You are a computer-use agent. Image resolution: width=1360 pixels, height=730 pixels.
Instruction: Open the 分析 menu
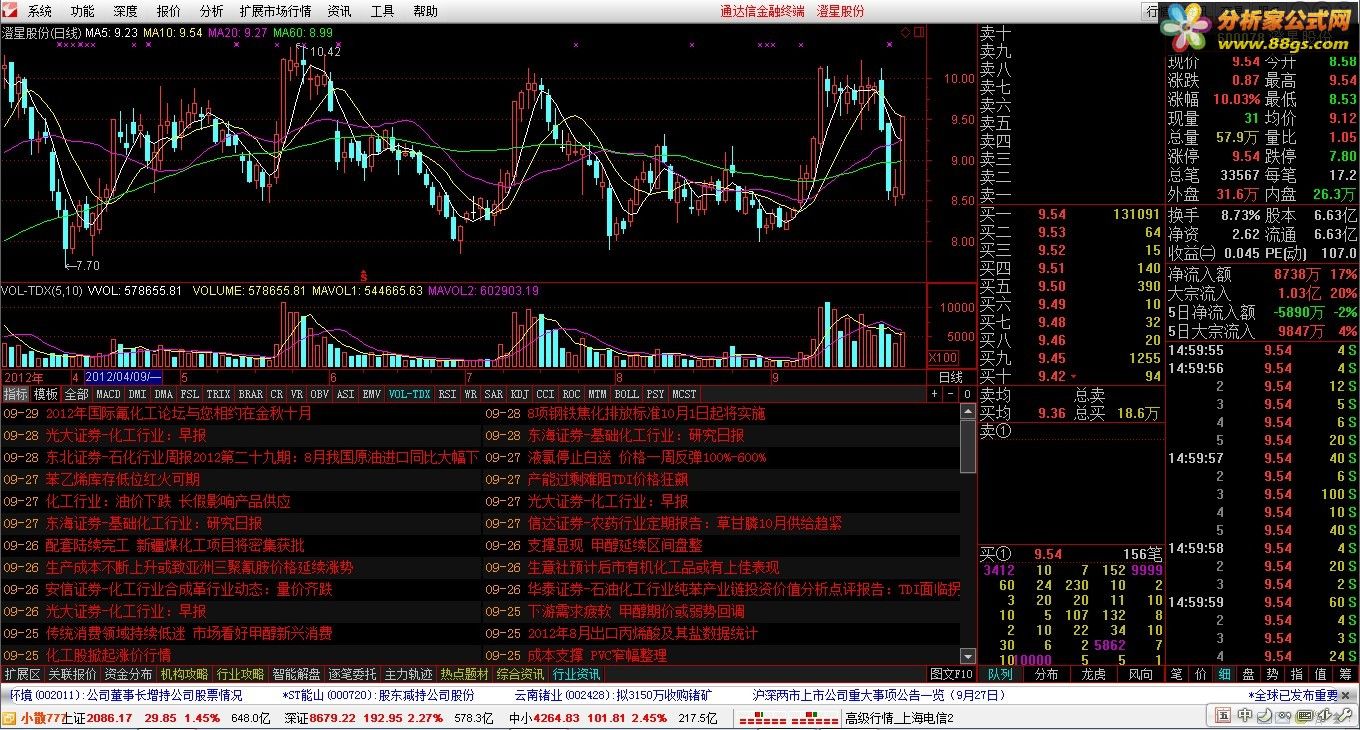click(211, 12)
